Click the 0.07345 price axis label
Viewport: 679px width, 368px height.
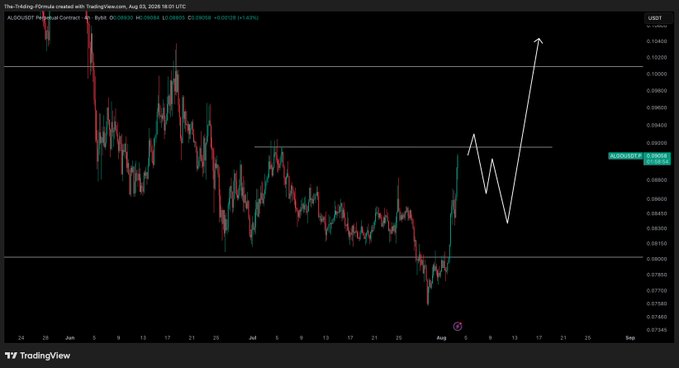click(x=656, y=330)
